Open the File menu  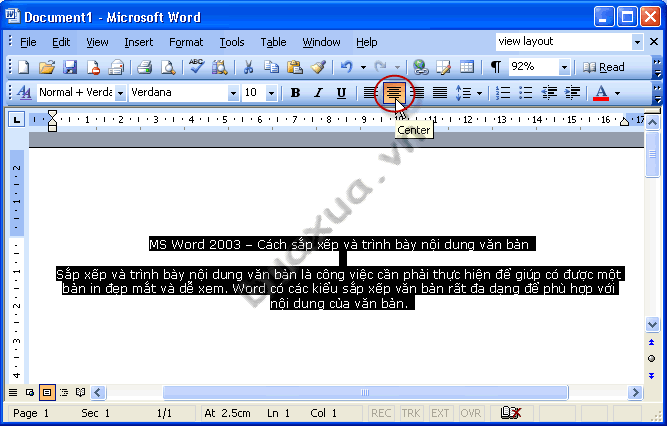[x=28, y=42]
